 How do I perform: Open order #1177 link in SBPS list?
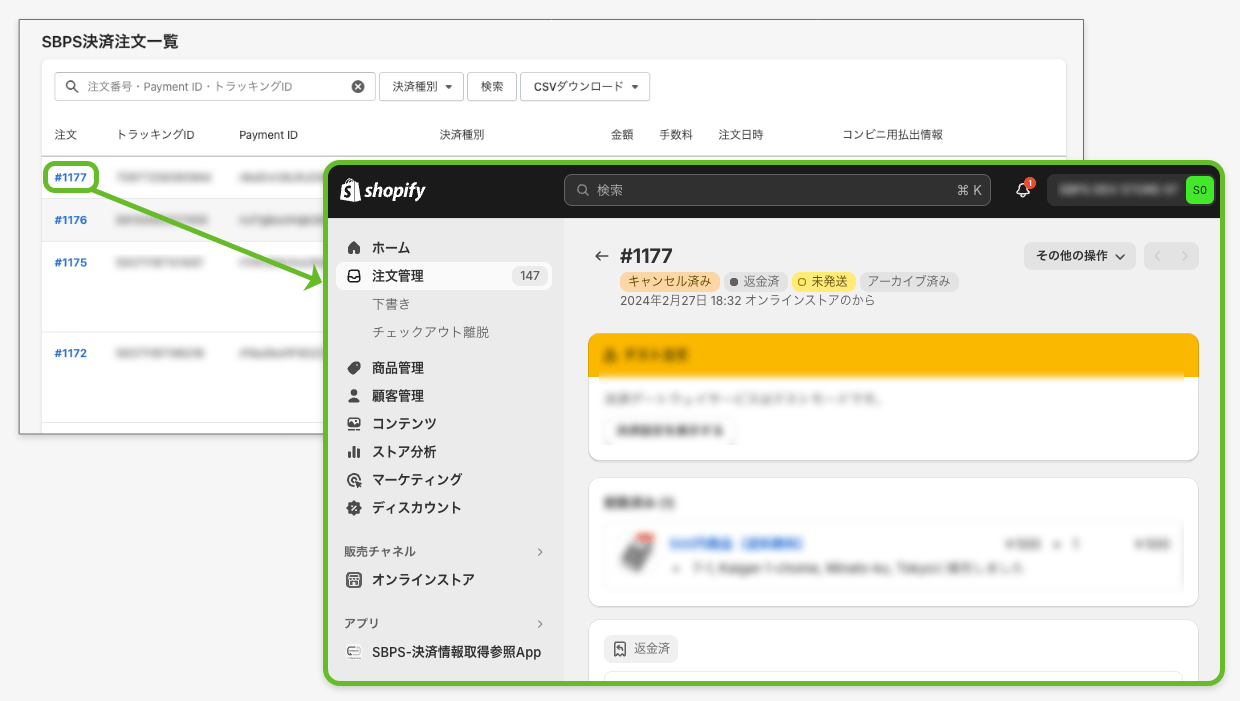coord(70,178)
